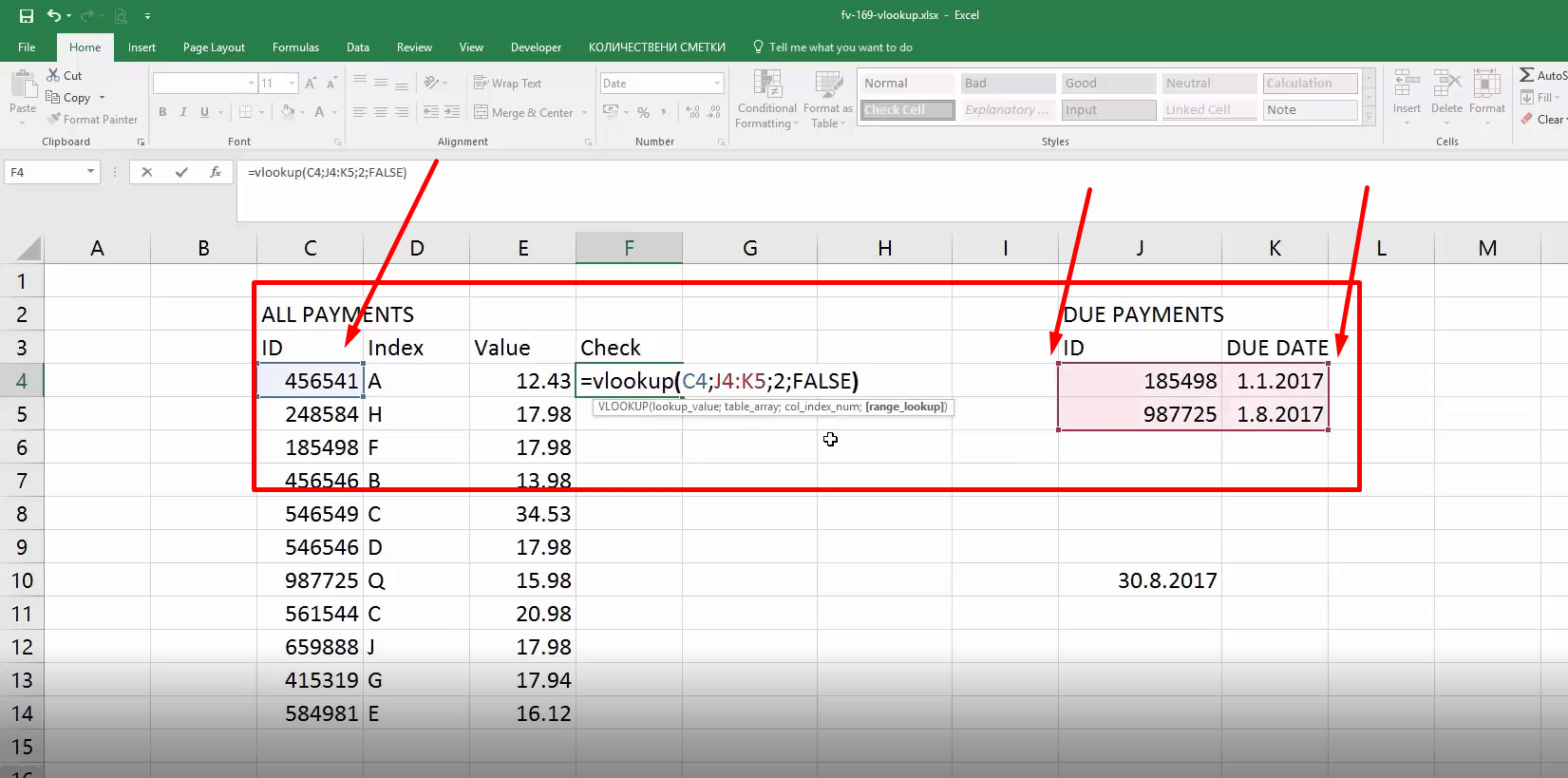Click Tell me what you want to do

click(832, 47)
